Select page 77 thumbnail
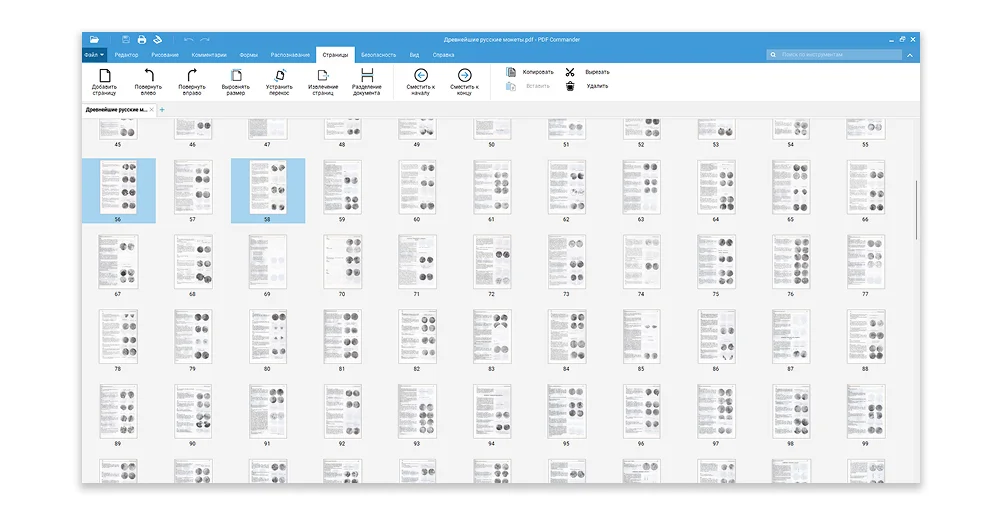The width and height of the screenshot is (1000, 516). [865, 262]
